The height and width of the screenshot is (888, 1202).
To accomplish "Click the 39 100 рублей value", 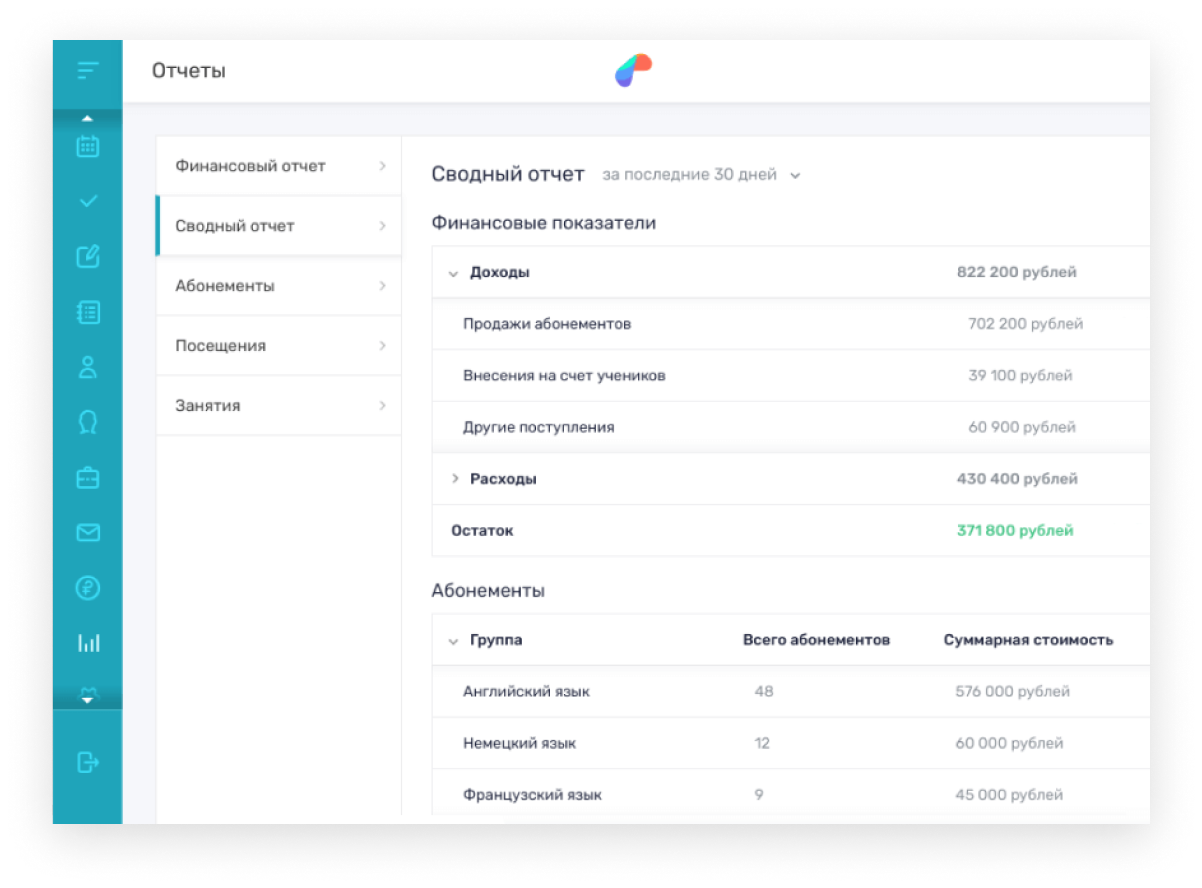I will 1020,376.
